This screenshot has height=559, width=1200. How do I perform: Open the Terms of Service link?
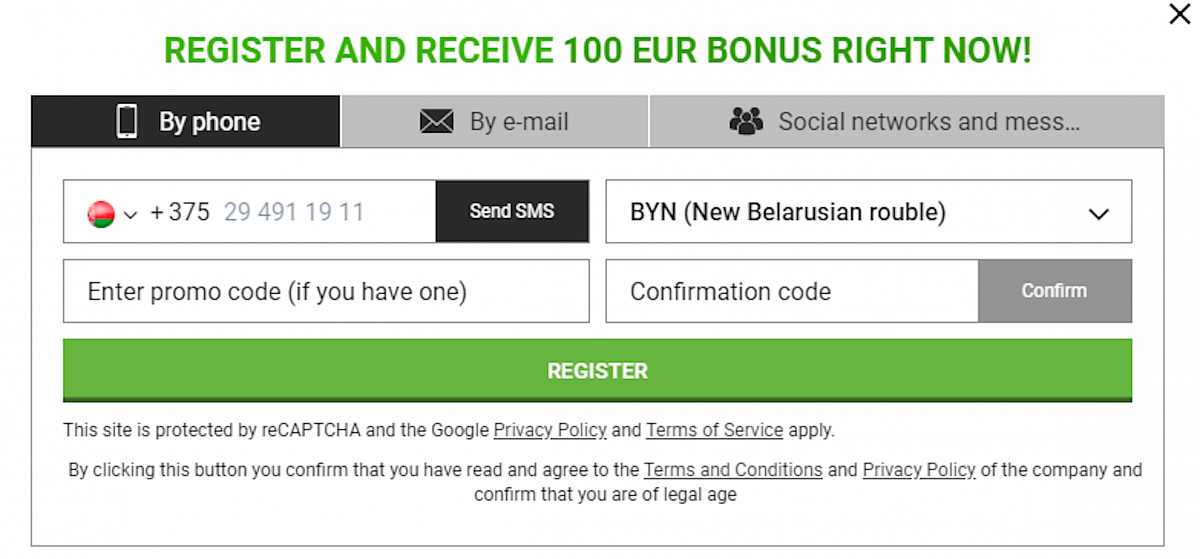pyautogui.click(x=714, y=431)
